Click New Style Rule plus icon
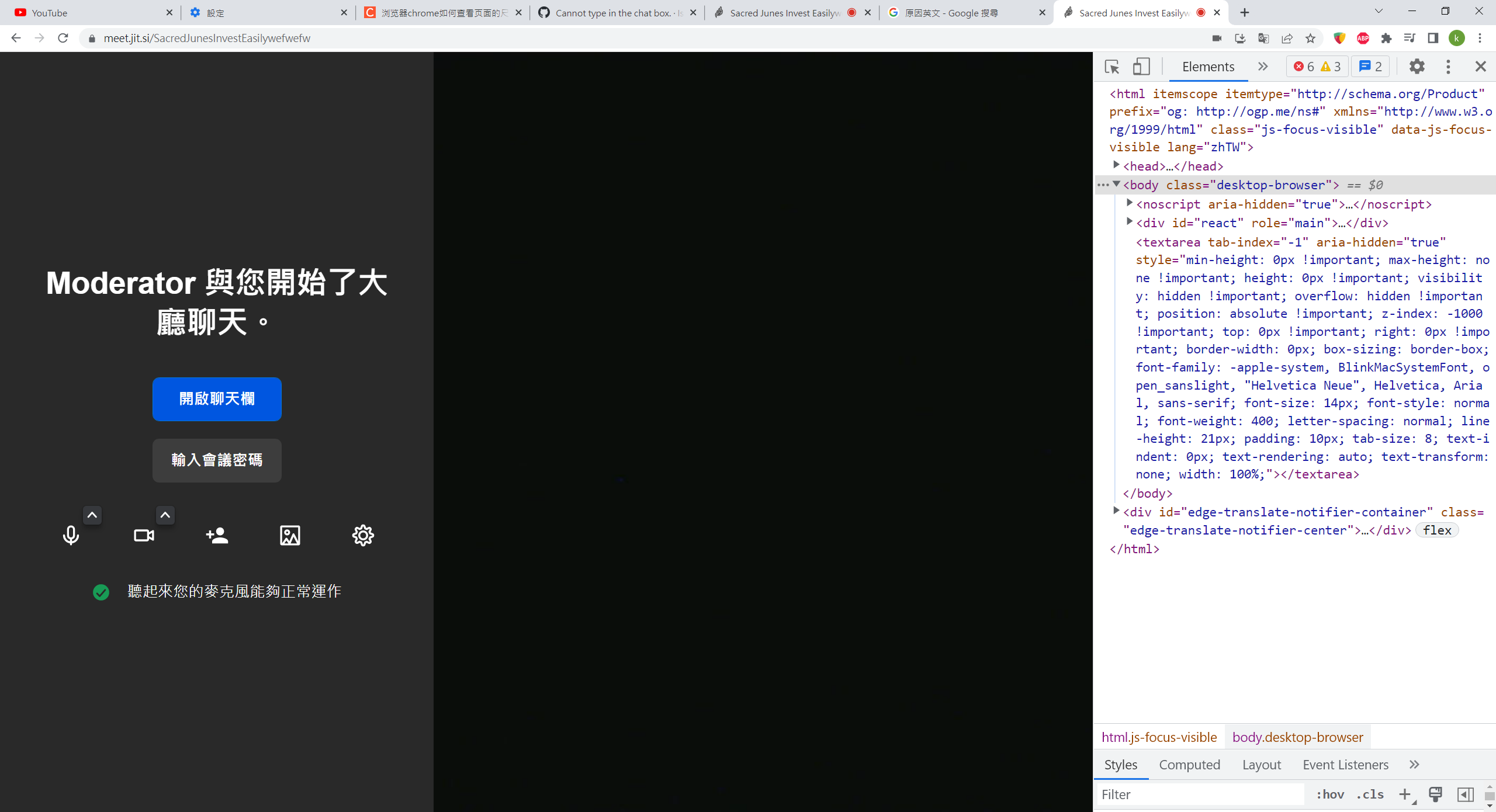Viewport: 1496px width, 812px height. coord(1404,794)
